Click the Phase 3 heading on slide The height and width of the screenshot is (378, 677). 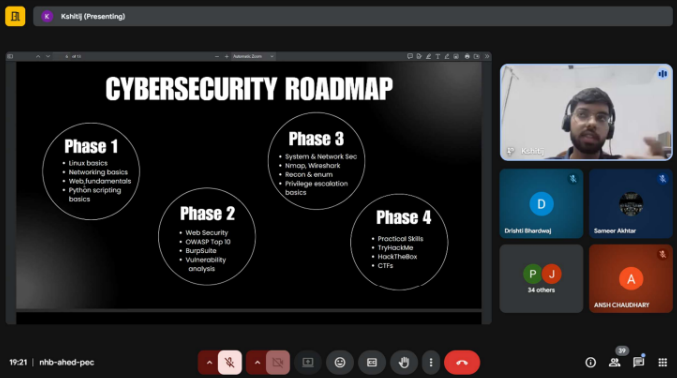[x=316, y=139]
